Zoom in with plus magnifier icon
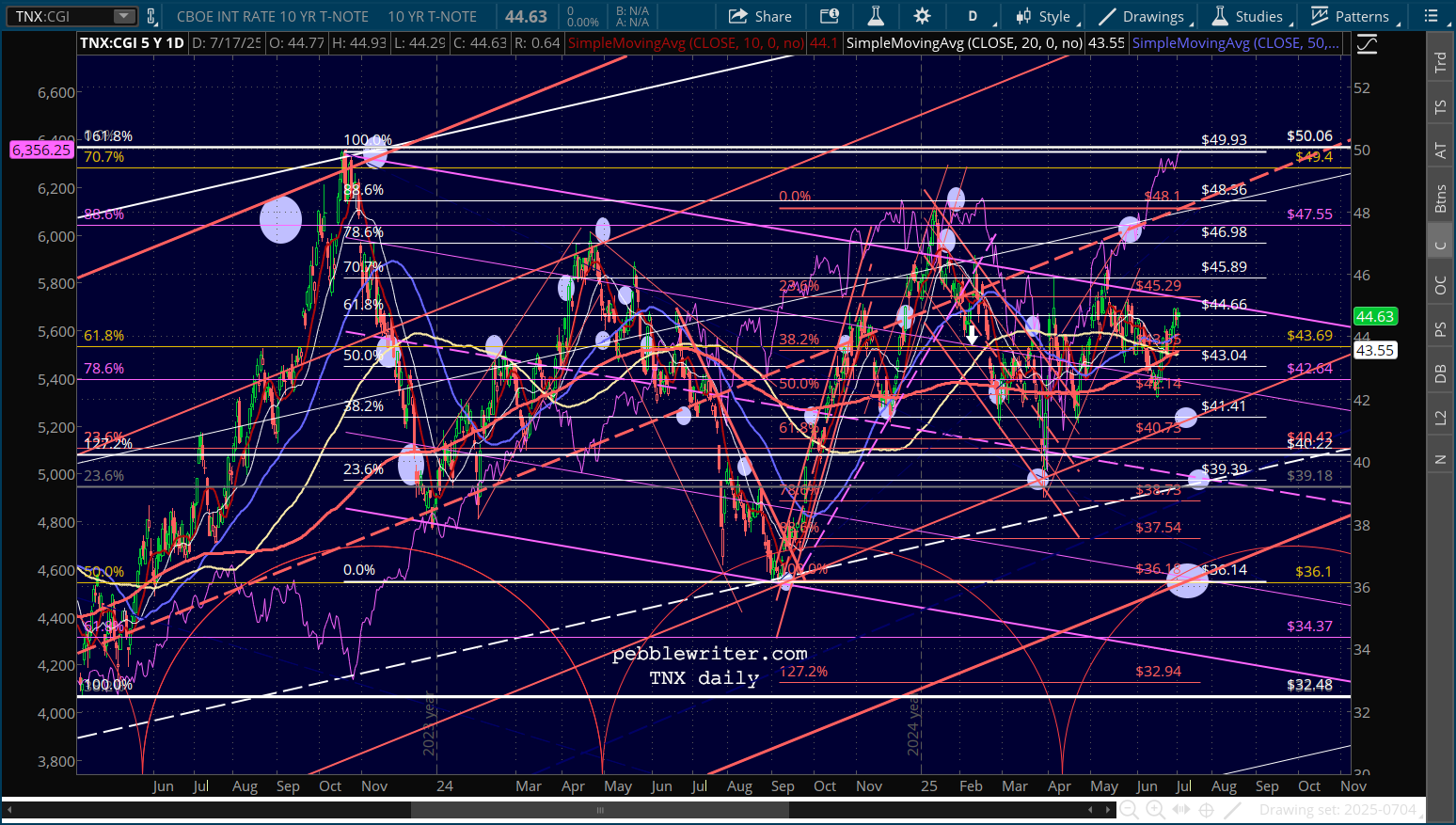1456x825 pixels. point(1155,810)
